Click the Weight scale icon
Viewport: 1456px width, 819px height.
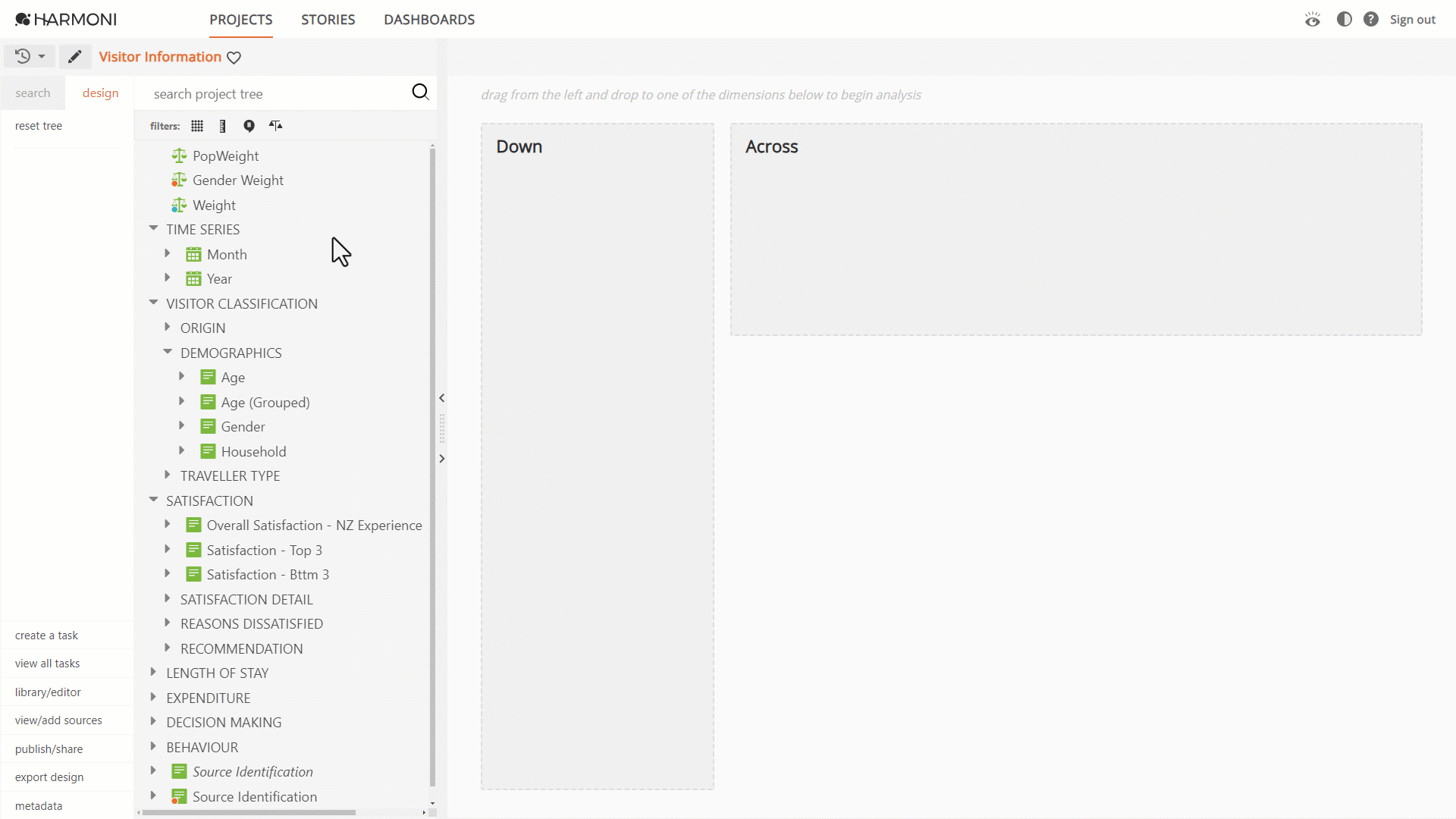pos(179,206)
